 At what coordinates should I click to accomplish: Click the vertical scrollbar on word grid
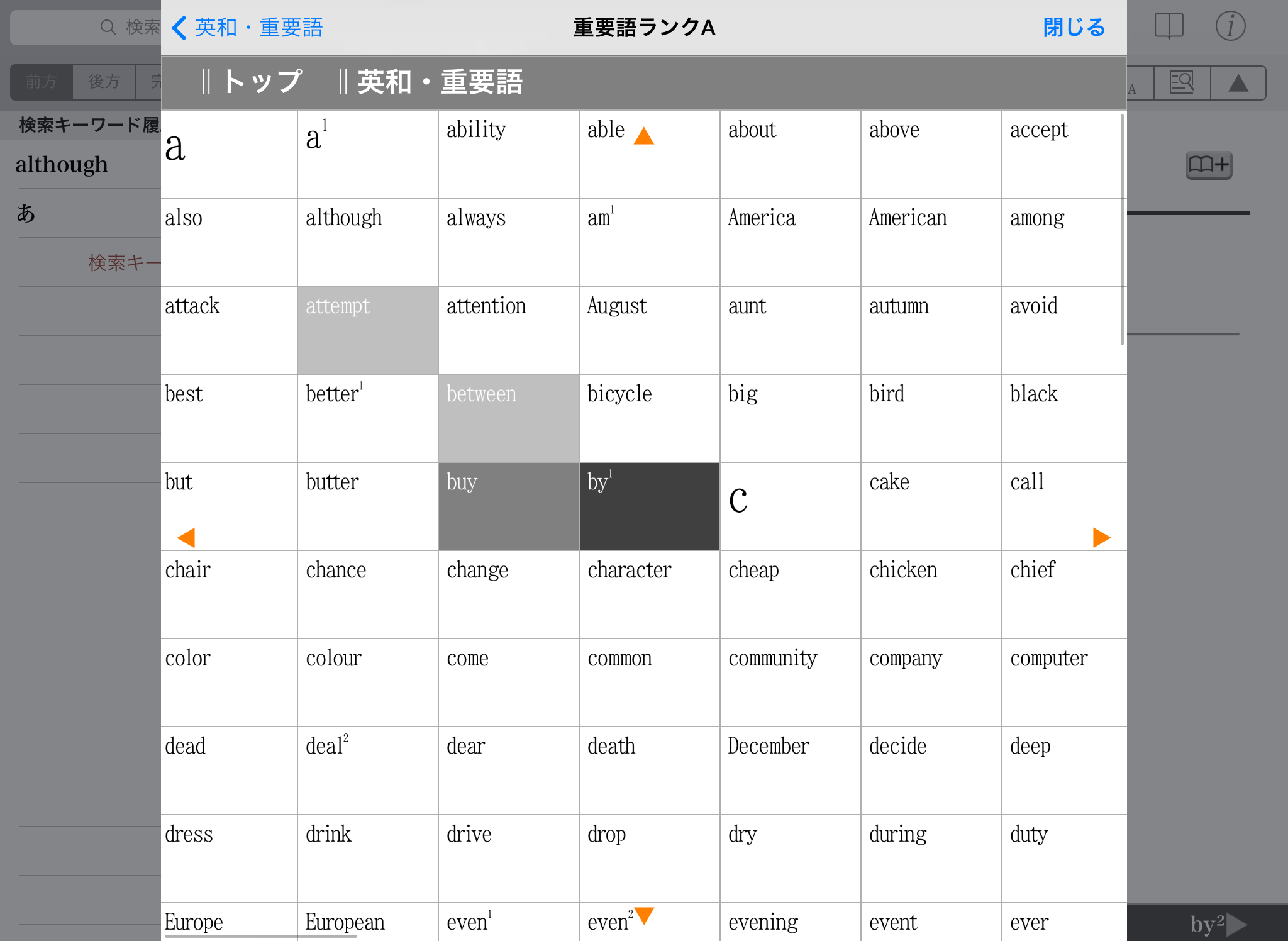click(x=1121, y=229)
